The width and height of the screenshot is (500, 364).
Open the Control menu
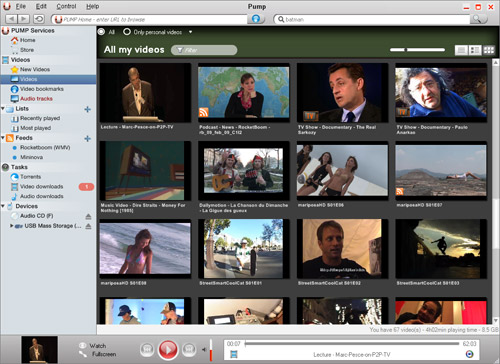66,6
